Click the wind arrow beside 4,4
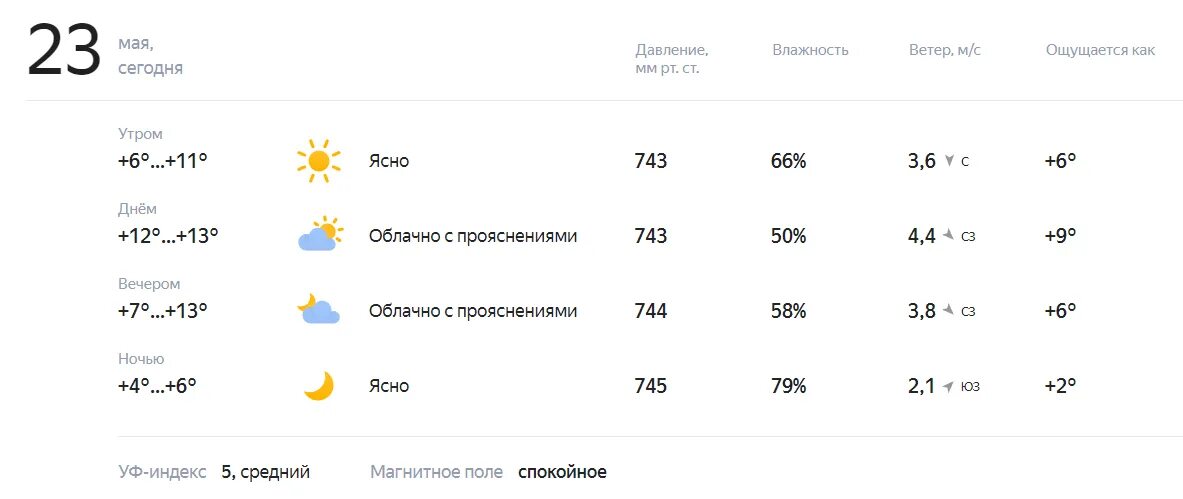Viewport: 1183px width, 499px height. tap(949, 236)
